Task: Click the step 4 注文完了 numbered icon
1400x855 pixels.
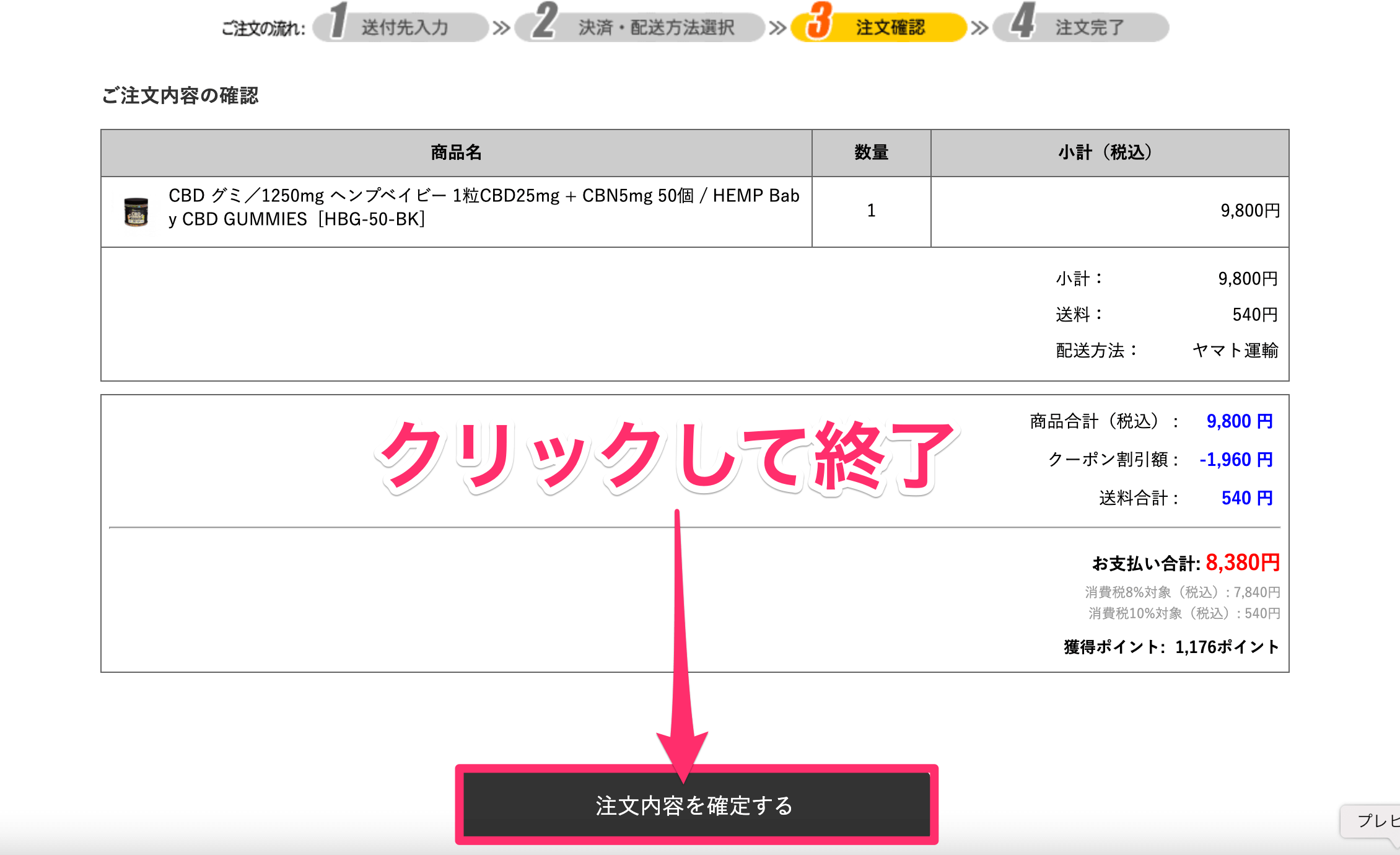Action: tap(1023, 26)
